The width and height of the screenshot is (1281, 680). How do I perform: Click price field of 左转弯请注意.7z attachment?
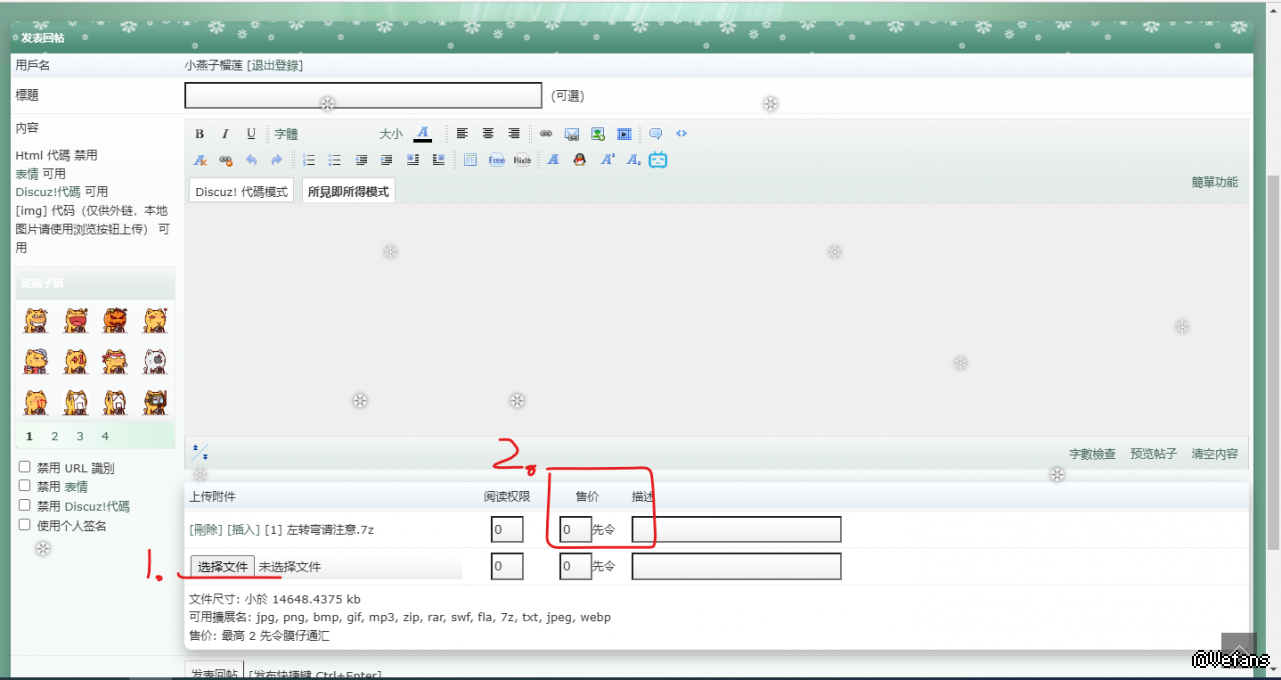click(575, 529)
